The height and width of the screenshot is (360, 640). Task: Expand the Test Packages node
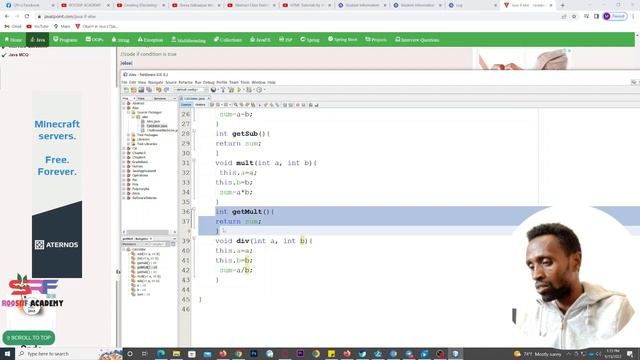tap(129, 135)
